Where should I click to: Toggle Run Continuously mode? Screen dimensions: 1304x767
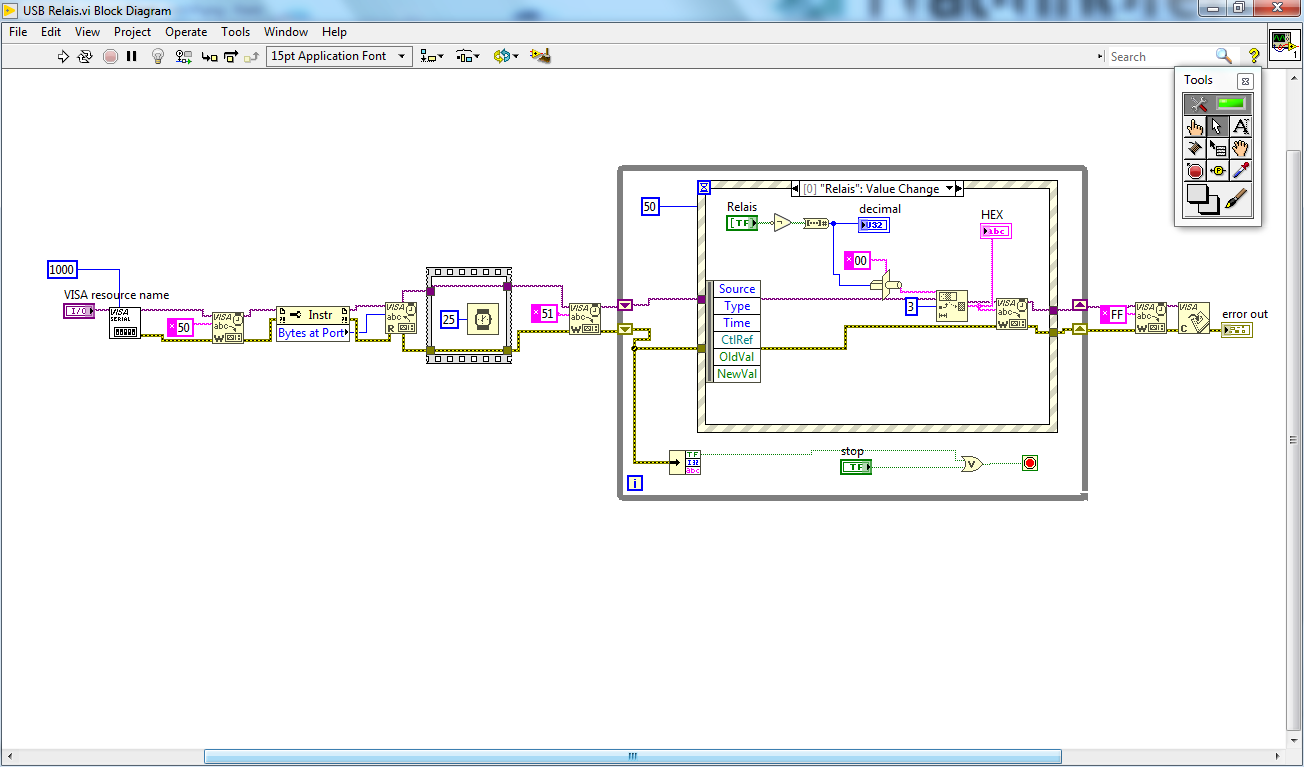[x=85, y=56]
